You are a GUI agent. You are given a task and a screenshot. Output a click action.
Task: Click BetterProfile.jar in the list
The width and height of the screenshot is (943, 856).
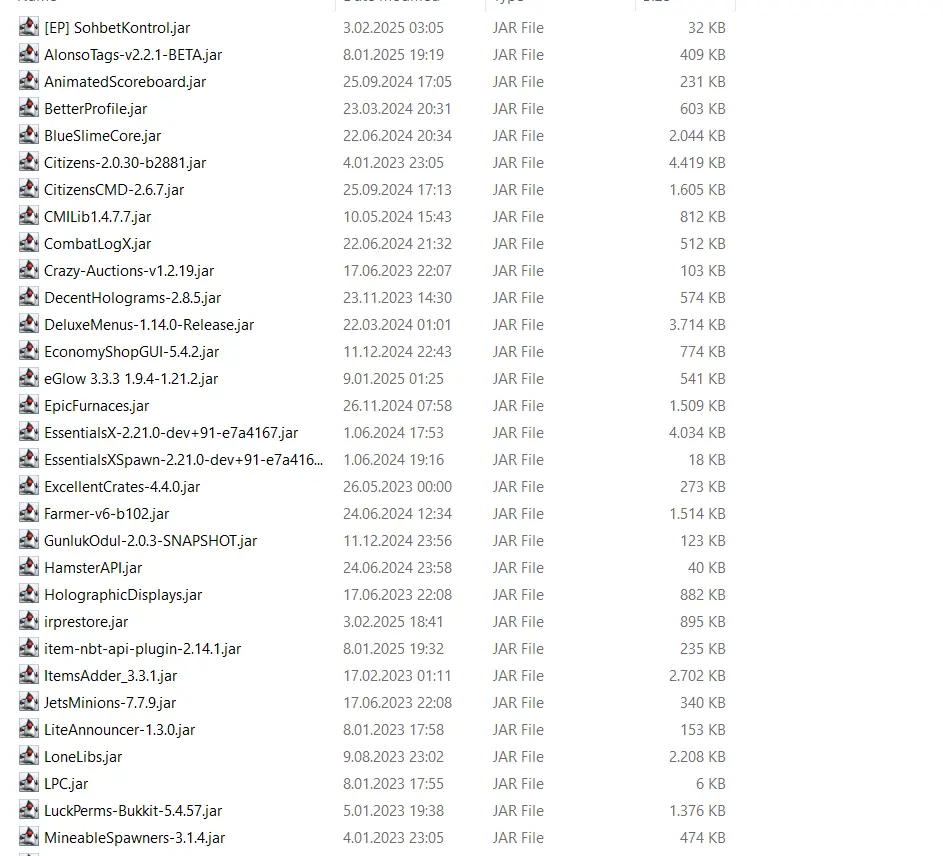coord(96,109)
